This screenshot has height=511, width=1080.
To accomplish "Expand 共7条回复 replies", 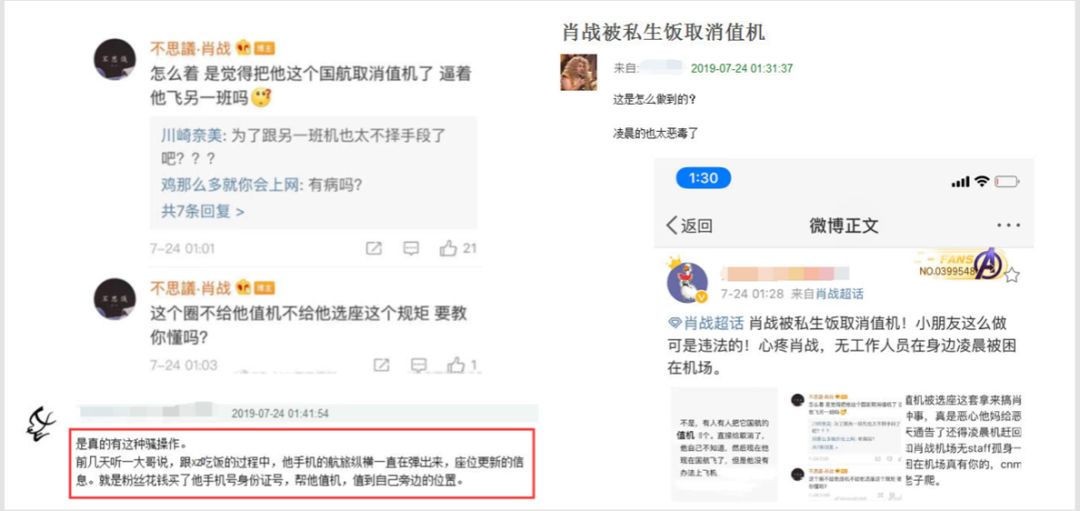I will click(x=202, y=211).
